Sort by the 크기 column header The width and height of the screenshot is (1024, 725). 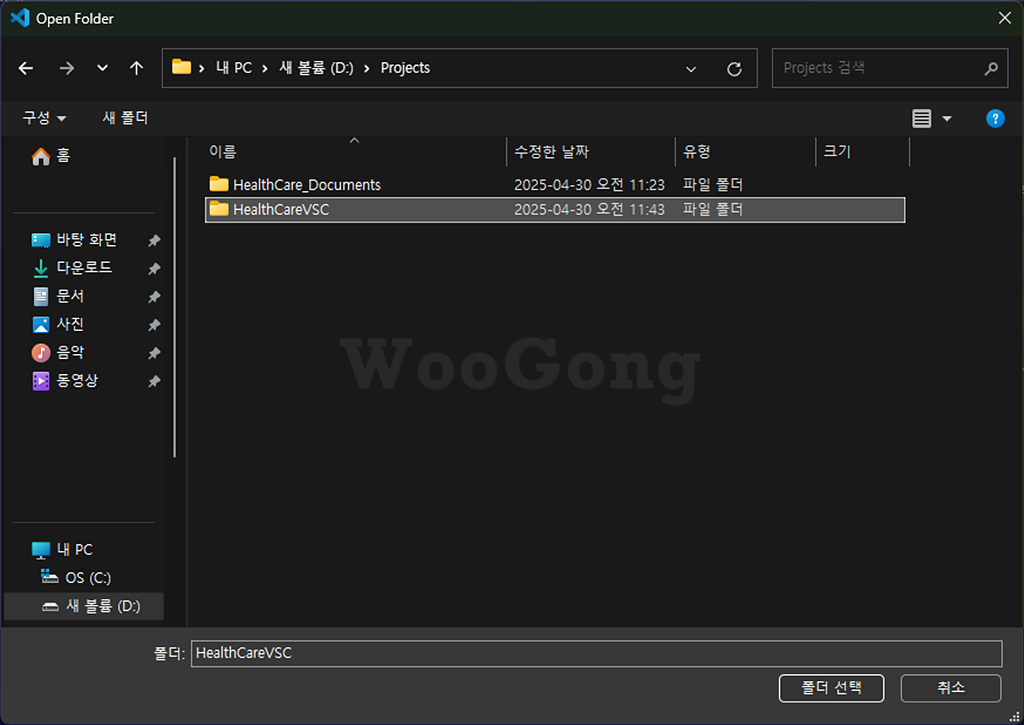(x=863, y=152)
